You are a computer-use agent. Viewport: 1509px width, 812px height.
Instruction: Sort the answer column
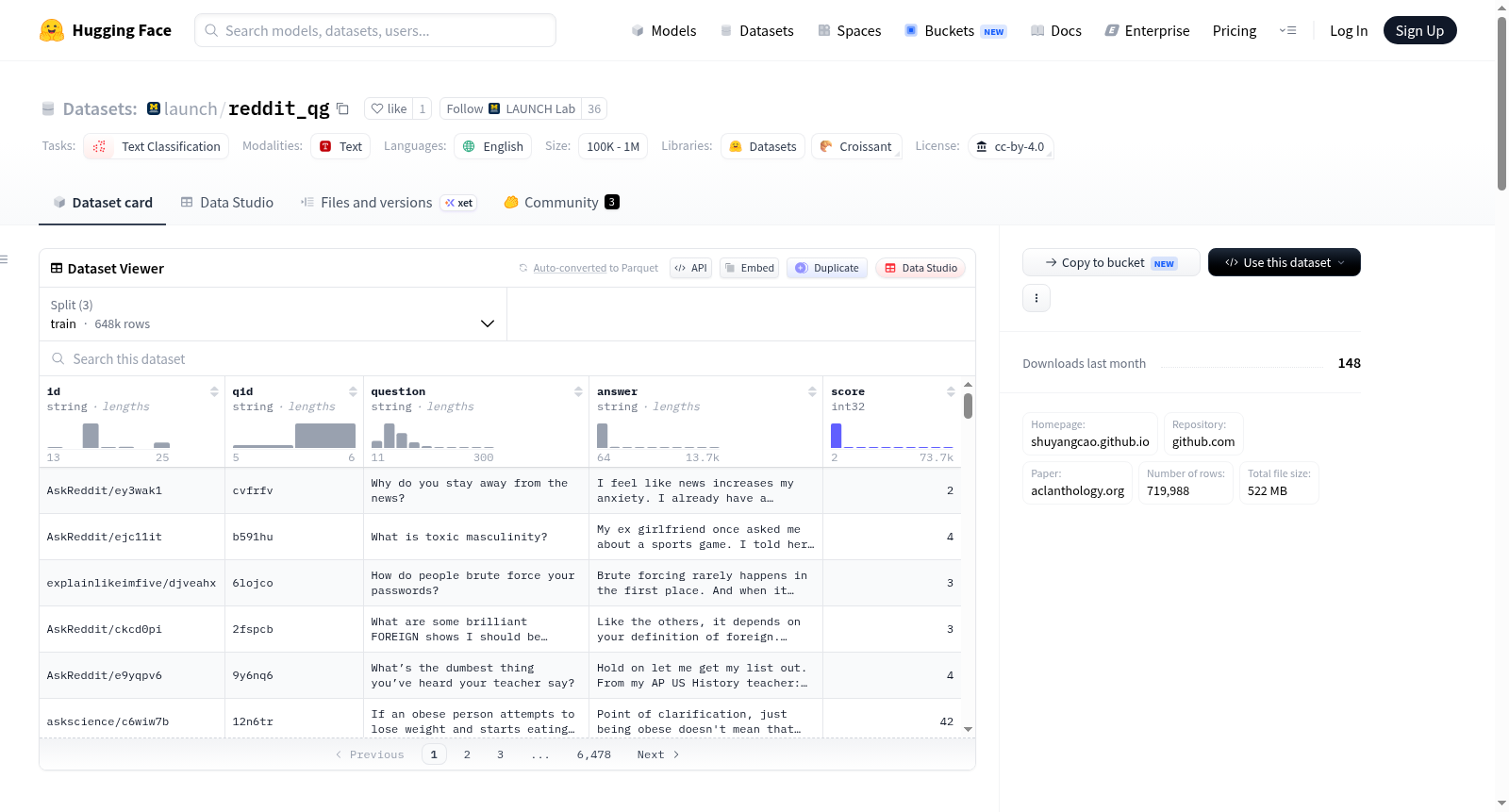click(812, 391)
